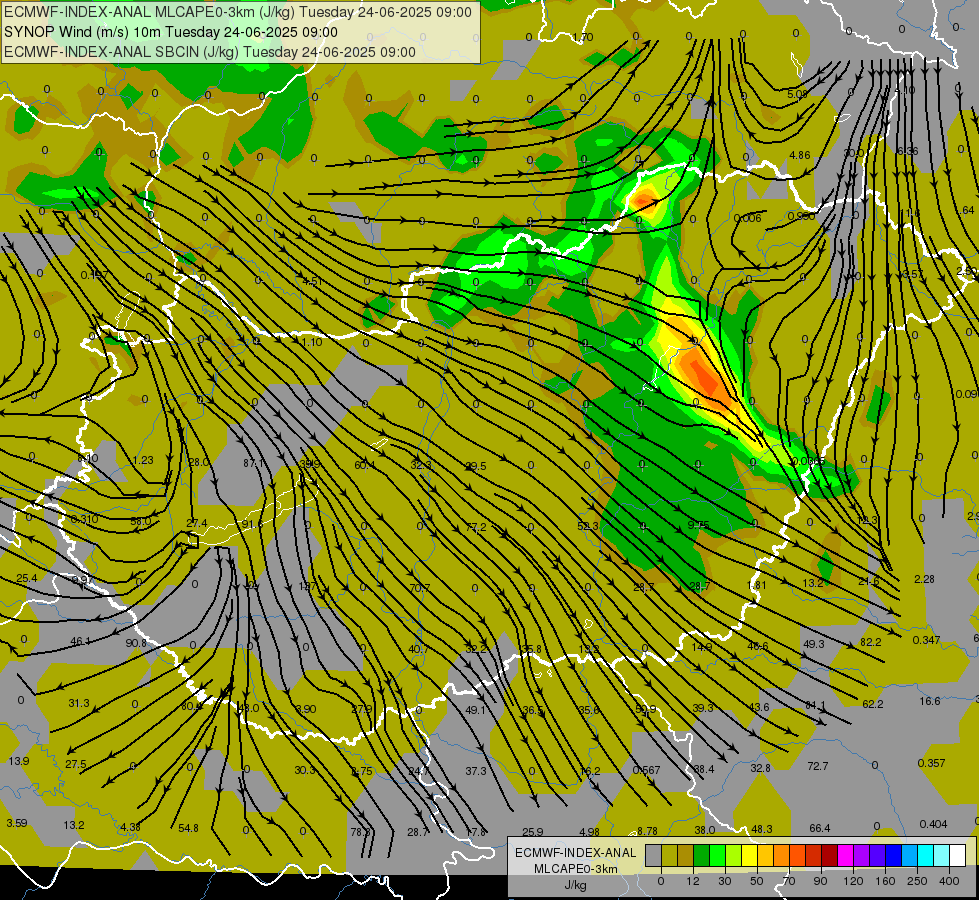Image resolution: width=979 pixels, height=900 pixels.
Task: Click the map value 62.2
Action: 873,704
